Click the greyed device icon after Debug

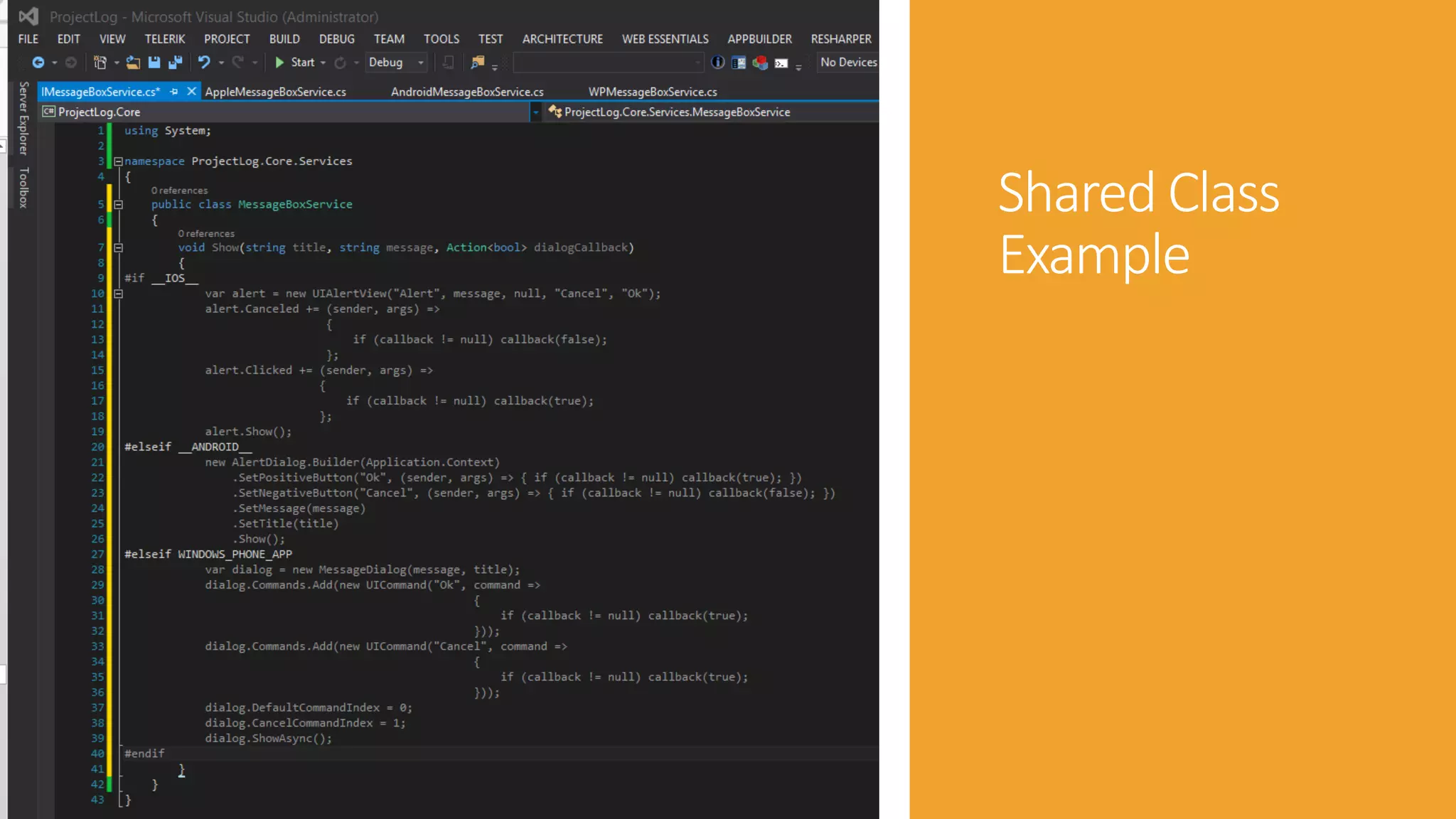(448, 63)
